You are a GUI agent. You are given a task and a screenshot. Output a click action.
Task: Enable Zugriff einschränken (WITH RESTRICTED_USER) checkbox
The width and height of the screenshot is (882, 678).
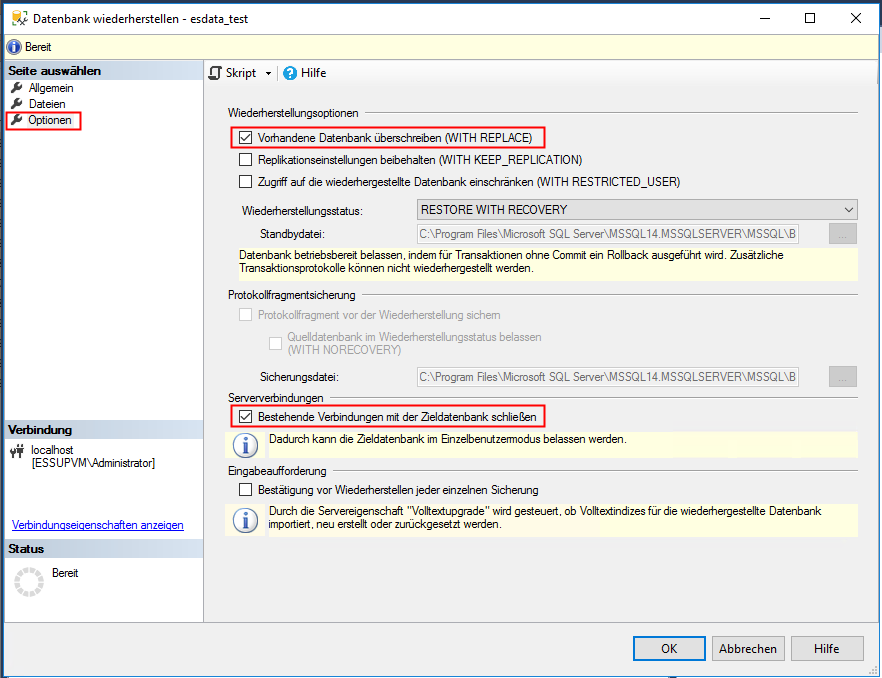(246, 181)
